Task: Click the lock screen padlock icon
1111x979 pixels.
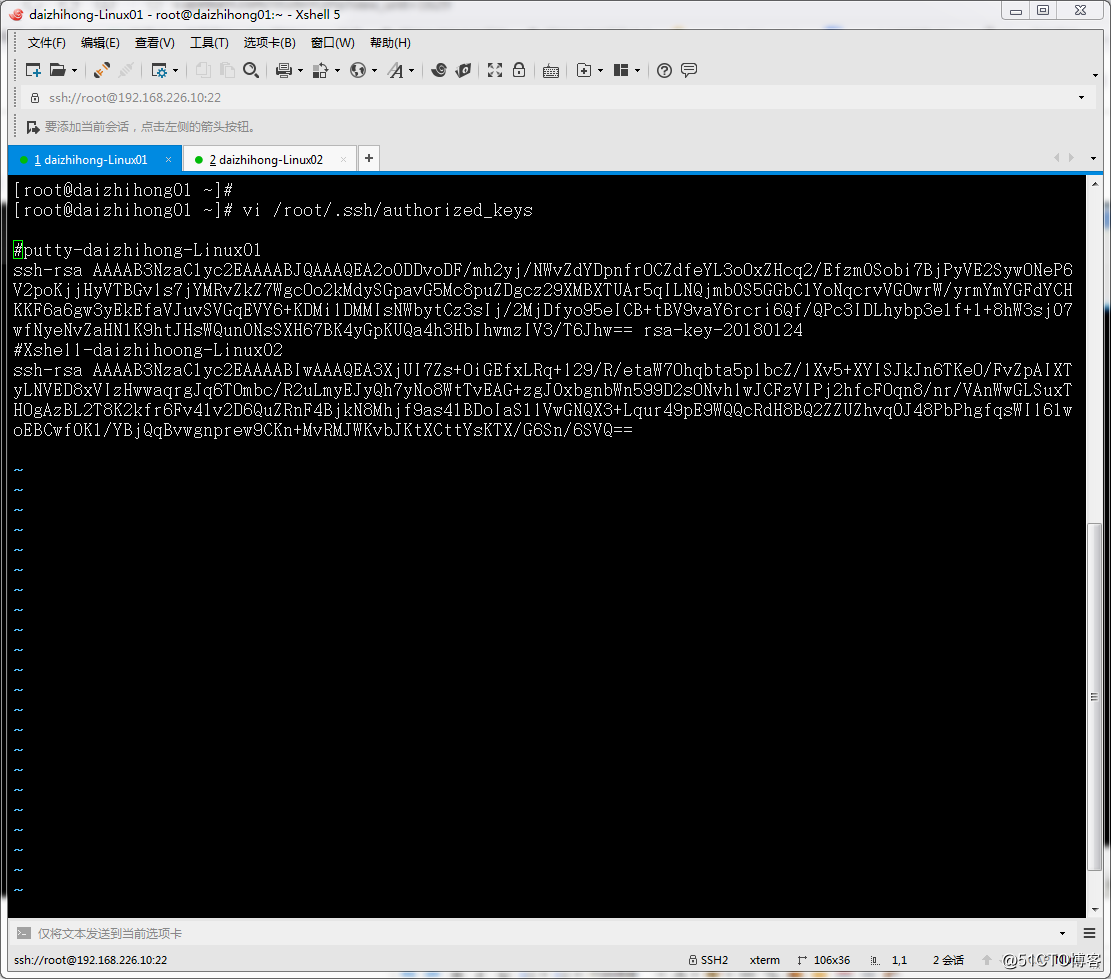Action: pyautogui.click(x=519, y=70)
